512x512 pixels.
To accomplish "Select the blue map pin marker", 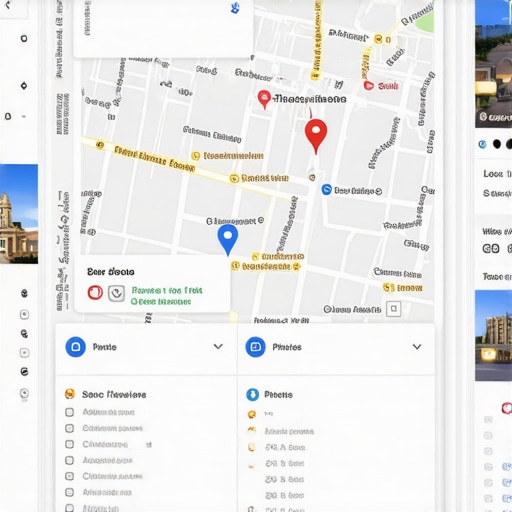I will 228,239.
